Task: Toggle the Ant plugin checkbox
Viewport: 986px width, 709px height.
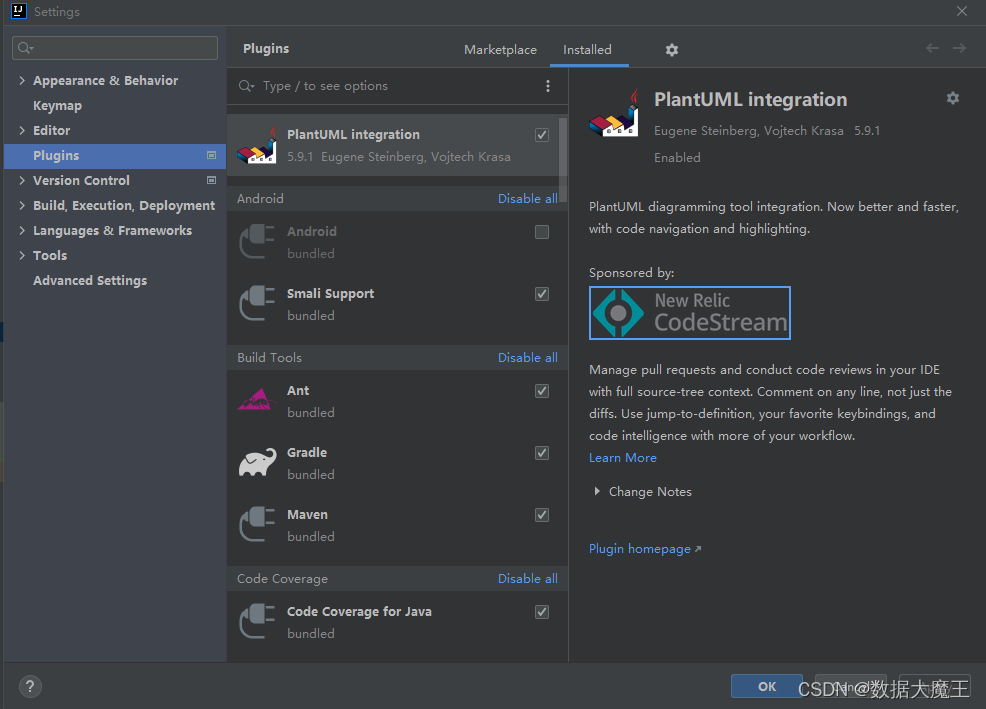Action: click(x=542, y=391)
